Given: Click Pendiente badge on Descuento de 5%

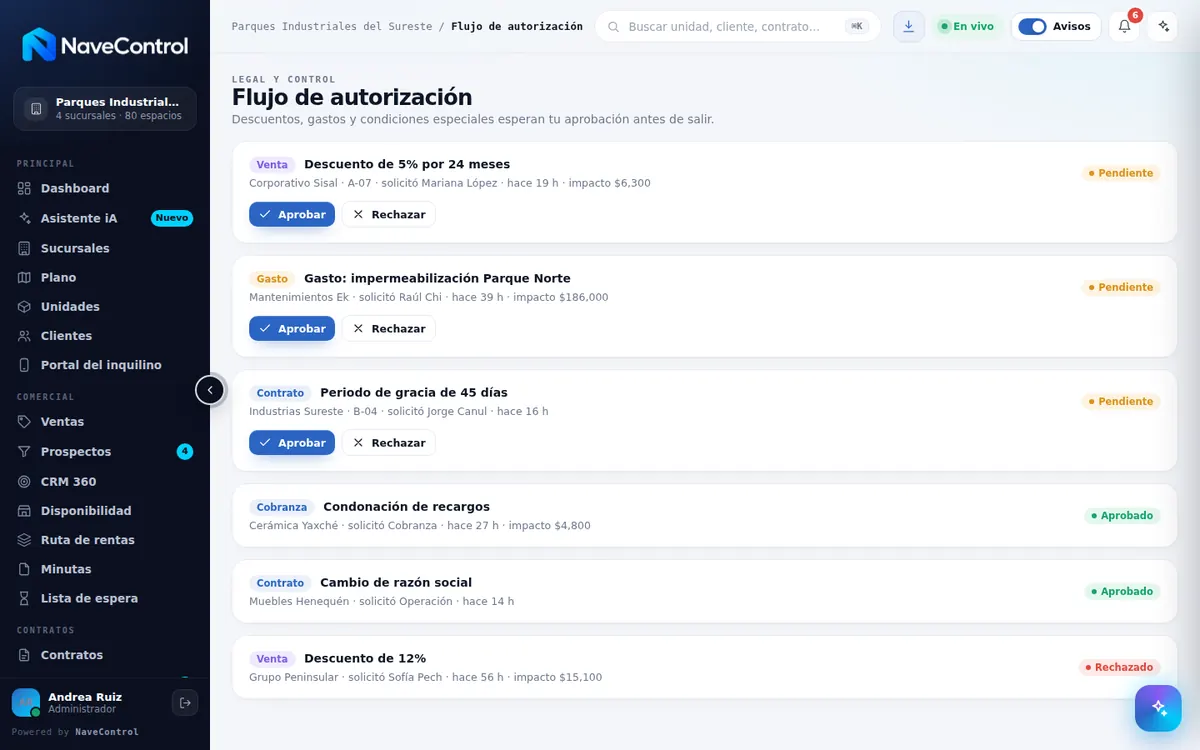Looking at the screenshot, I should click(x=1121, y=173).
